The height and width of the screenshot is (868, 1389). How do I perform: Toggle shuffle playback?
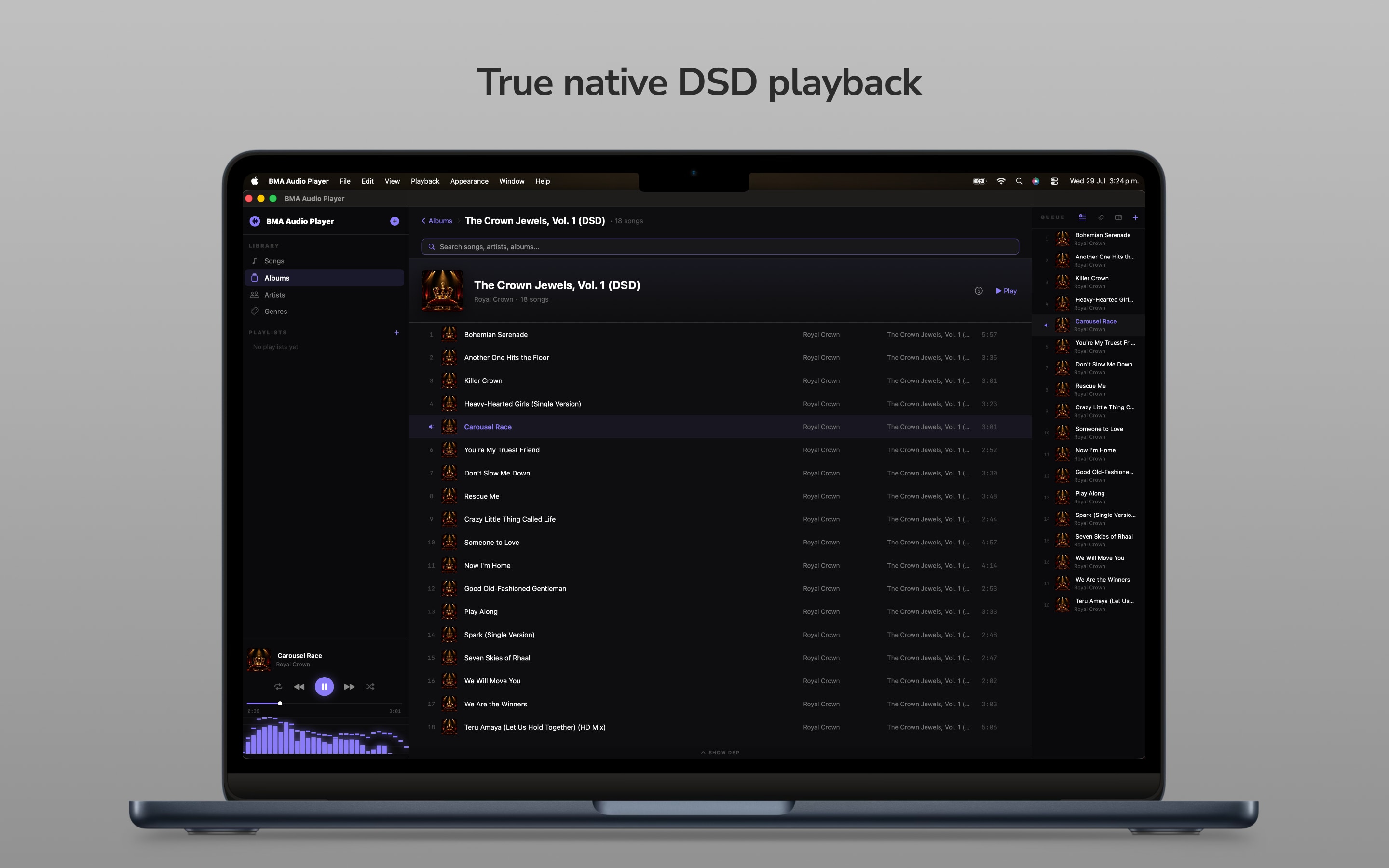tap(370, 687)
